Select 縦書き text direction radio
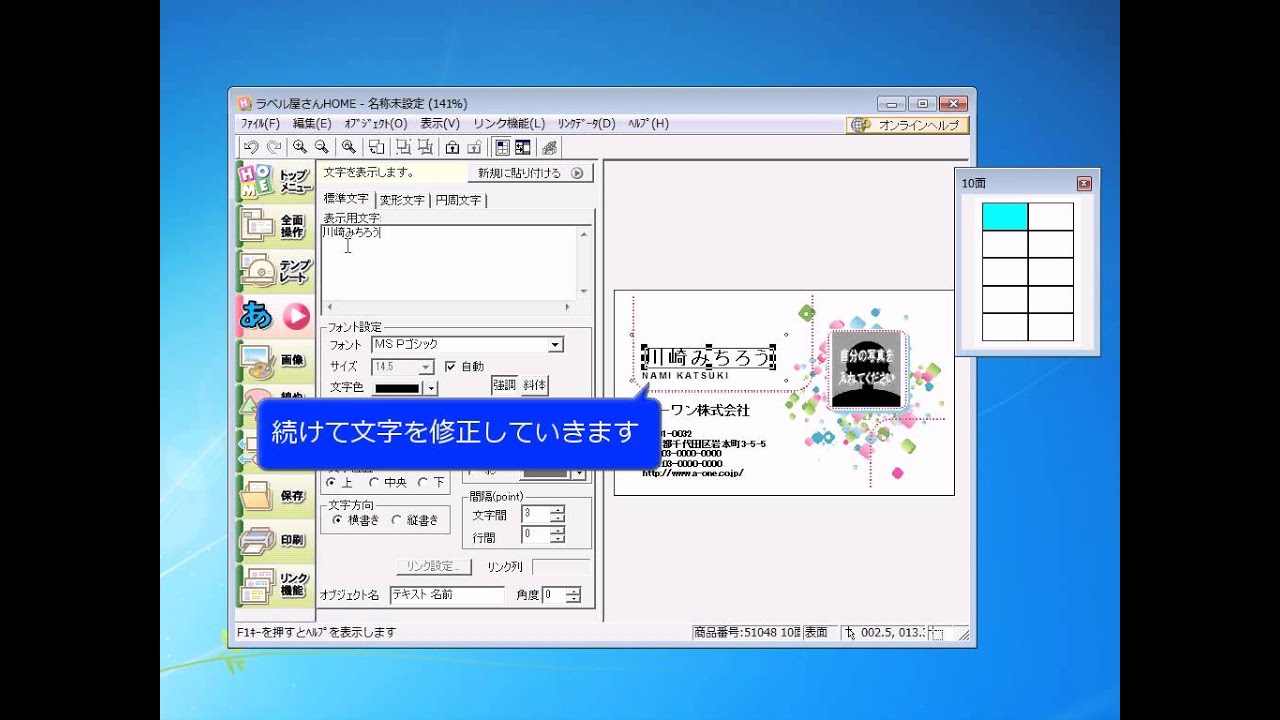The height and width of the screenshot is (720, 1280). click(397, 520)
